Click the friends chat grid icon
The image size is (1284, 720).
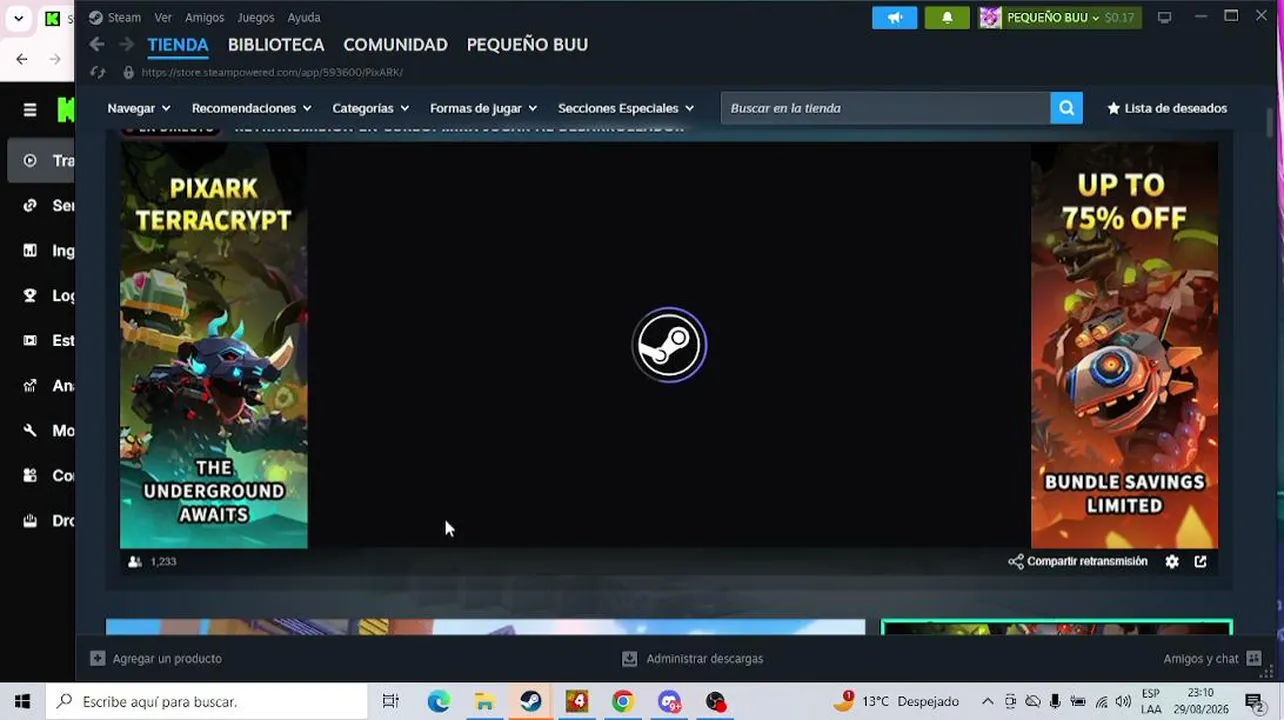click(1254, 659)
